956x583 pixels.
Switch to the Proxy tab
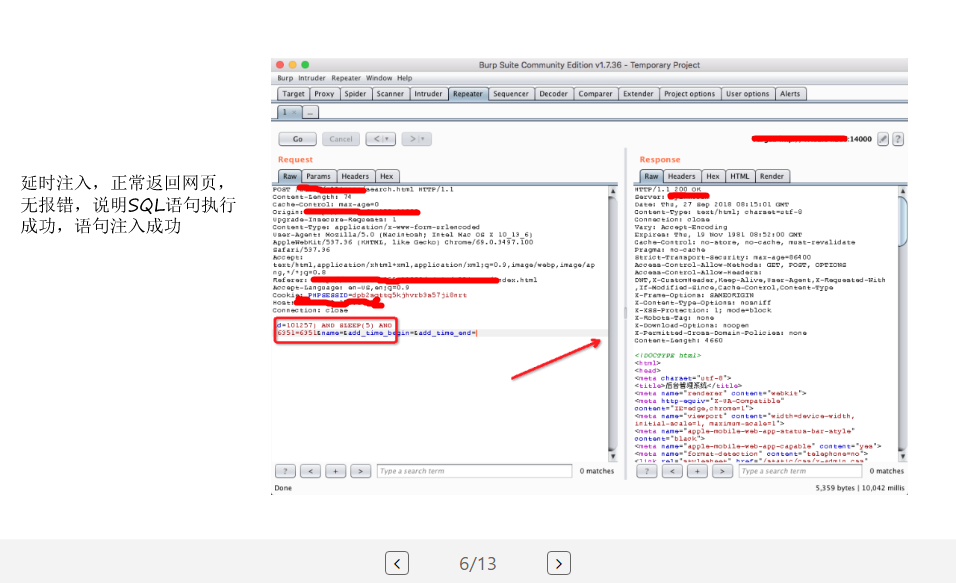324,94
